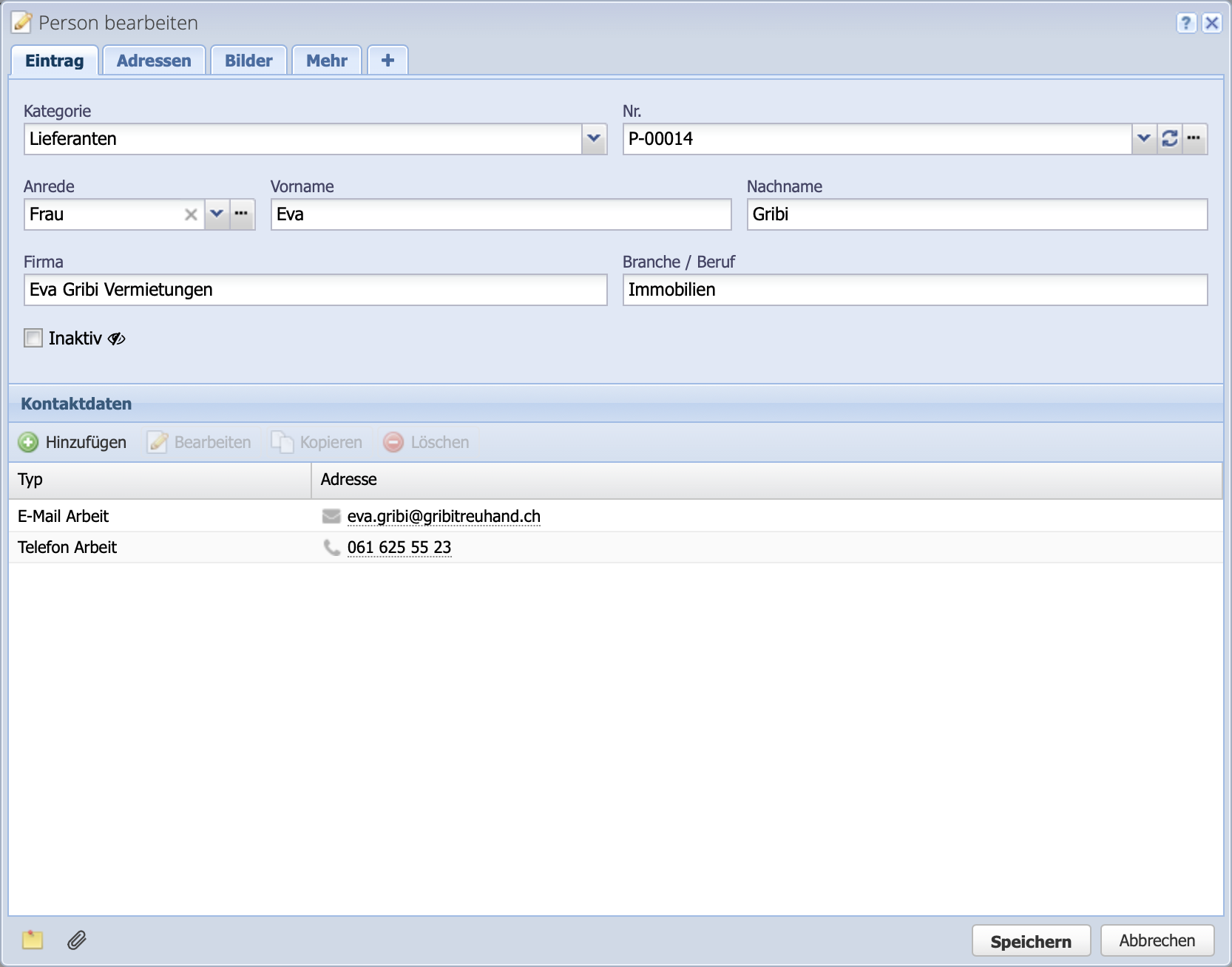This screenshot has height=967, width=1232.
Task: Click the paperclip attachment icon
Action: [77, 940]
